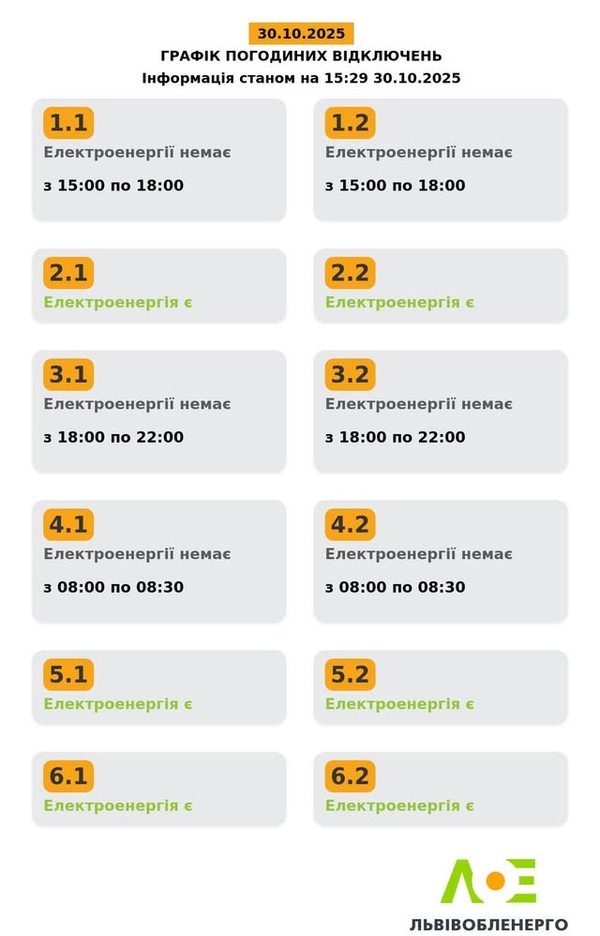Click the 4.1 group badge
This screenshot has height=936, width=600.
[68, 525]
